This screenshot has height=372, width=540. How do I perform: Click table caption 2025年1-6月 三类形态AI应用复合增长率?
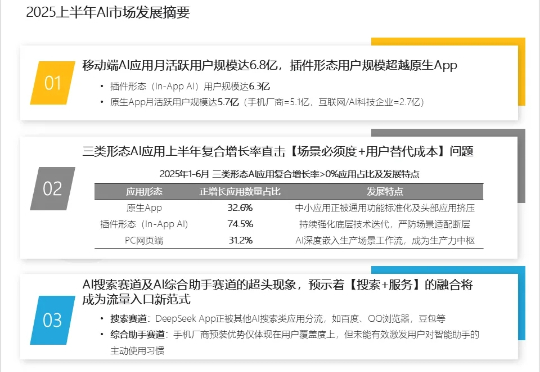[240, 174]
